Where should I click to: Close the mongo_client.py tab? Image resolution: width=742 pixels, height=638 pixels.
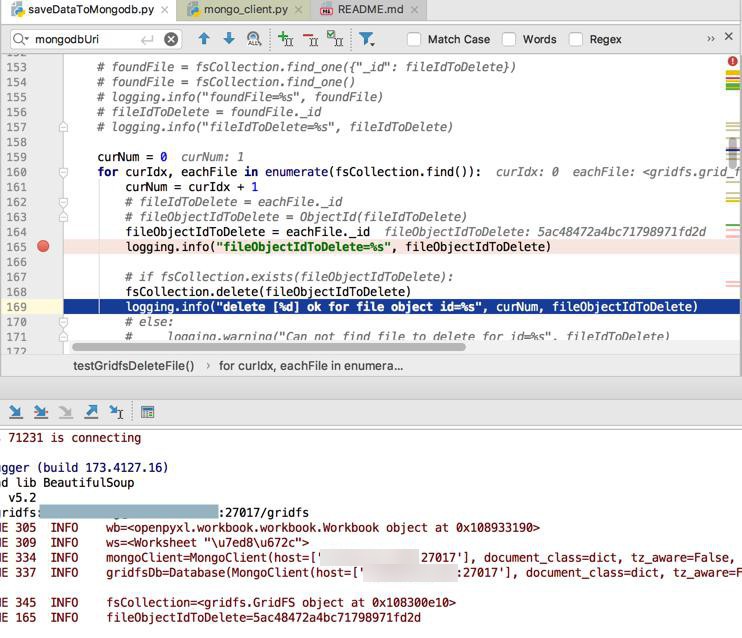[299, 10]
